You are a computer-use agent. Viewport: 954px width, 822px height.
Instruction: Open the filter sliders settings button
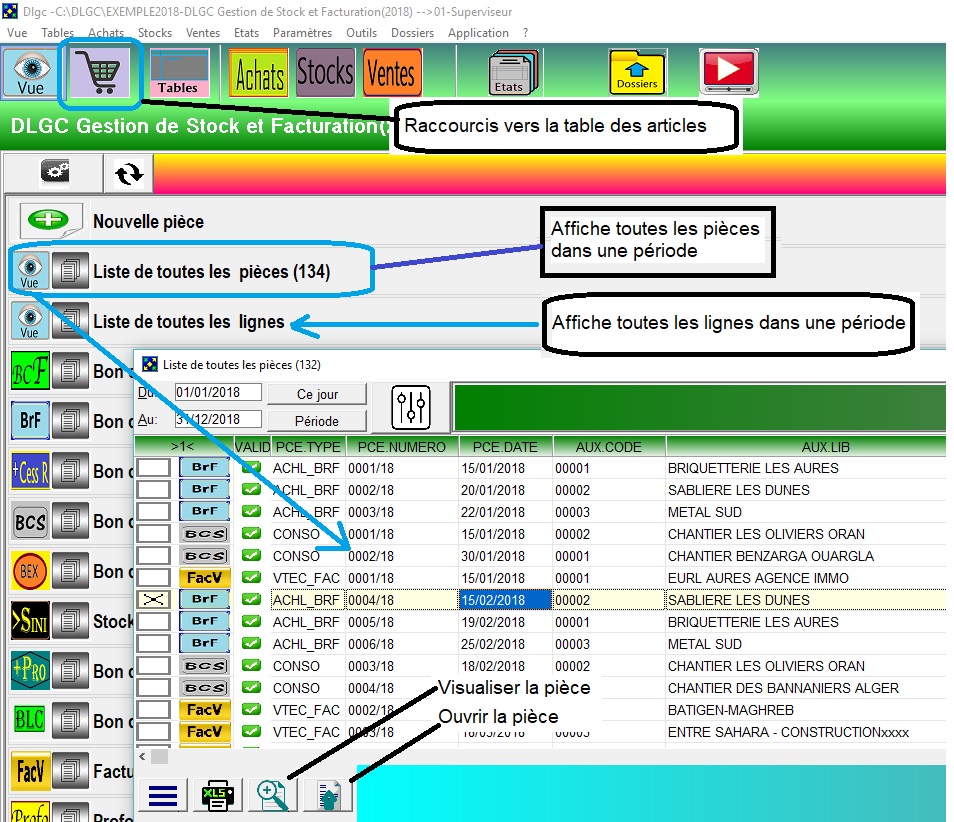coord(411,407)
